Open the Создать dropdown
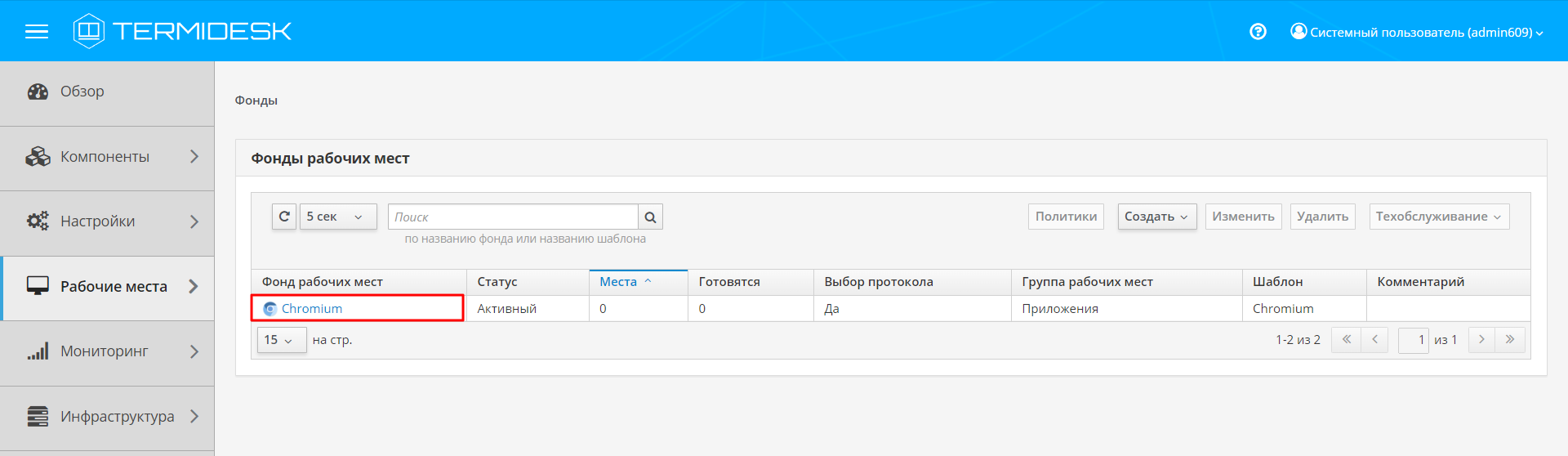This screenshot has height=456, width=1568. [1156, 217]
